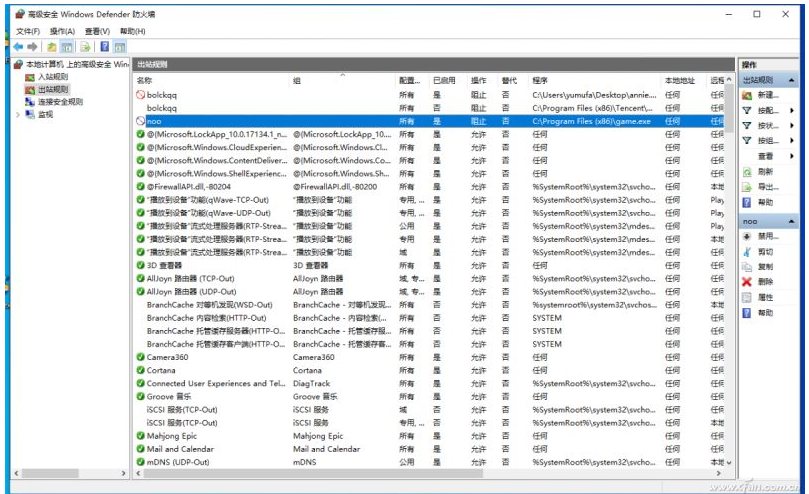This screenshot has height=494, width=809.
Task: Select mDNS (UDP-Out) rule
Action: click(429, 462)
